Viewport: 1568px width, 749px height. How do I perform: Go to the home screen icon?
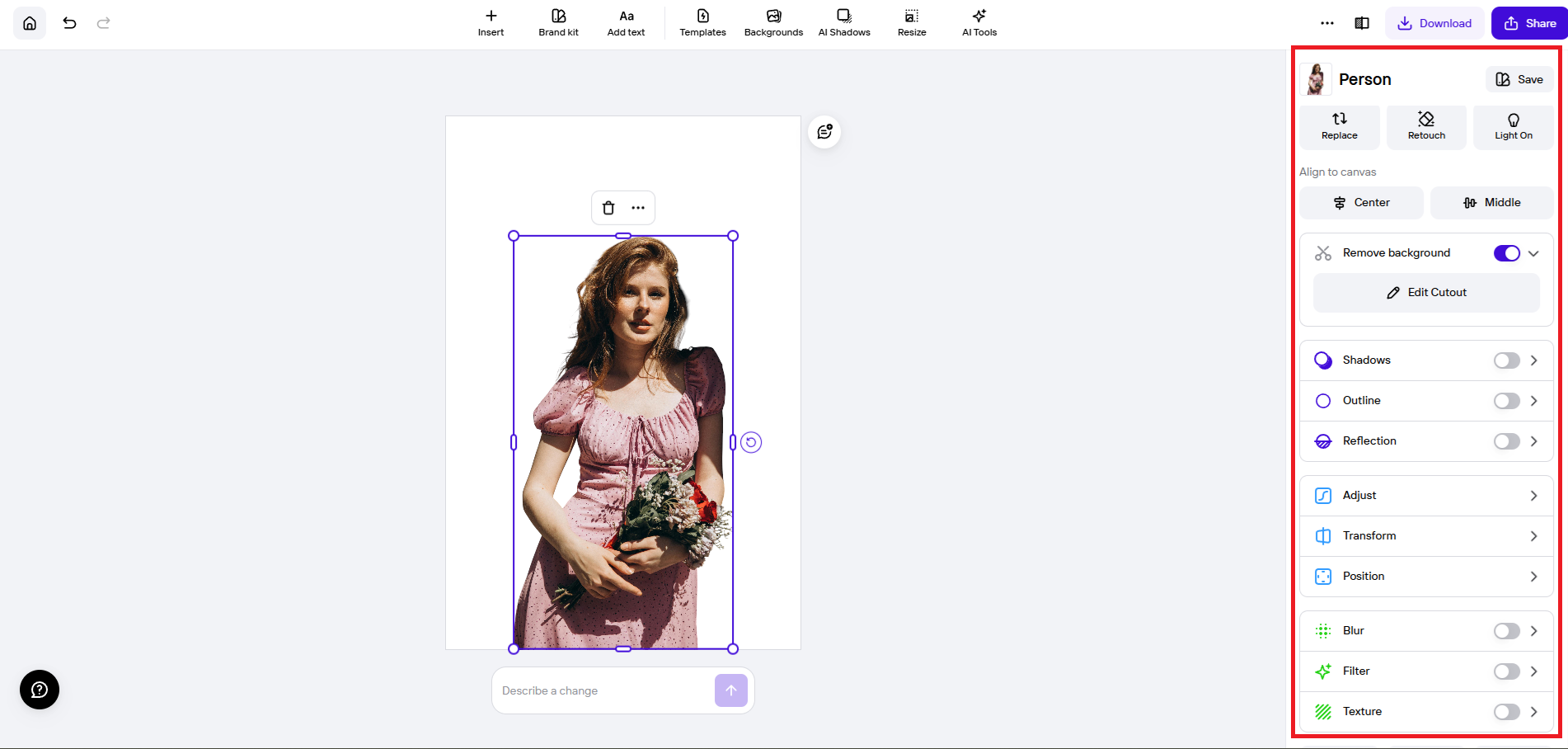[30, 23]
